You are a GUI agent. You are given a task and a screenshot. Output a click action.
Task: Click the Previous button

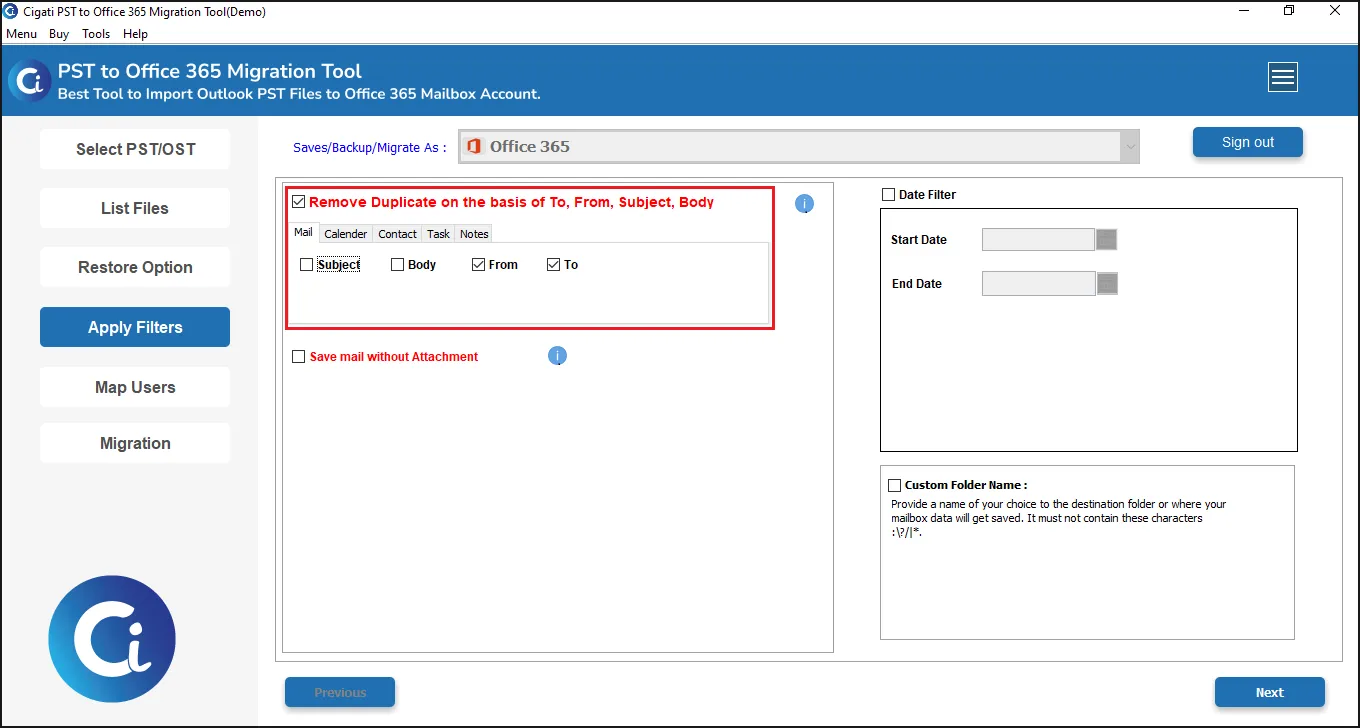340,692
